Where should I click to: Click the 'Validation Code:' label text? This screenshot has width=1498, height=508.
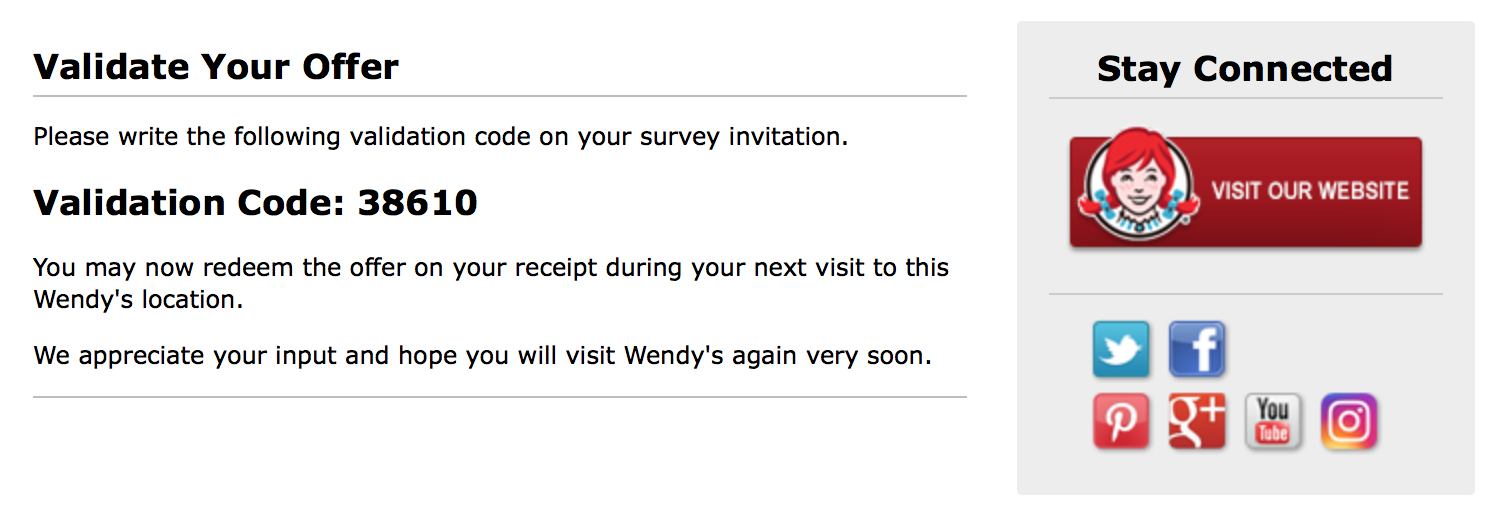(x=191, y=203)
